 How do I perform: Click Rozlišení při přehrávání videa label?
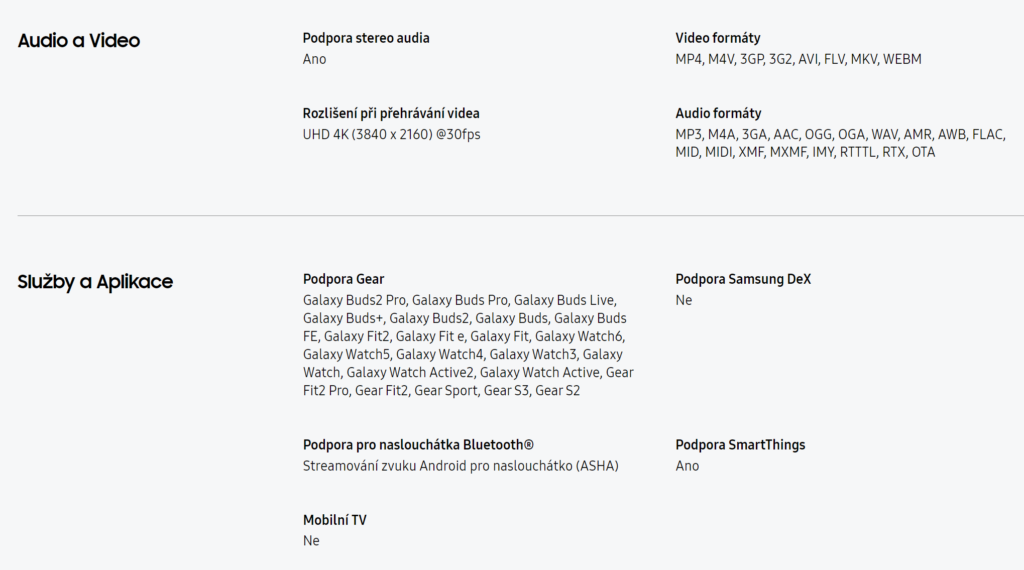(391, 113)
